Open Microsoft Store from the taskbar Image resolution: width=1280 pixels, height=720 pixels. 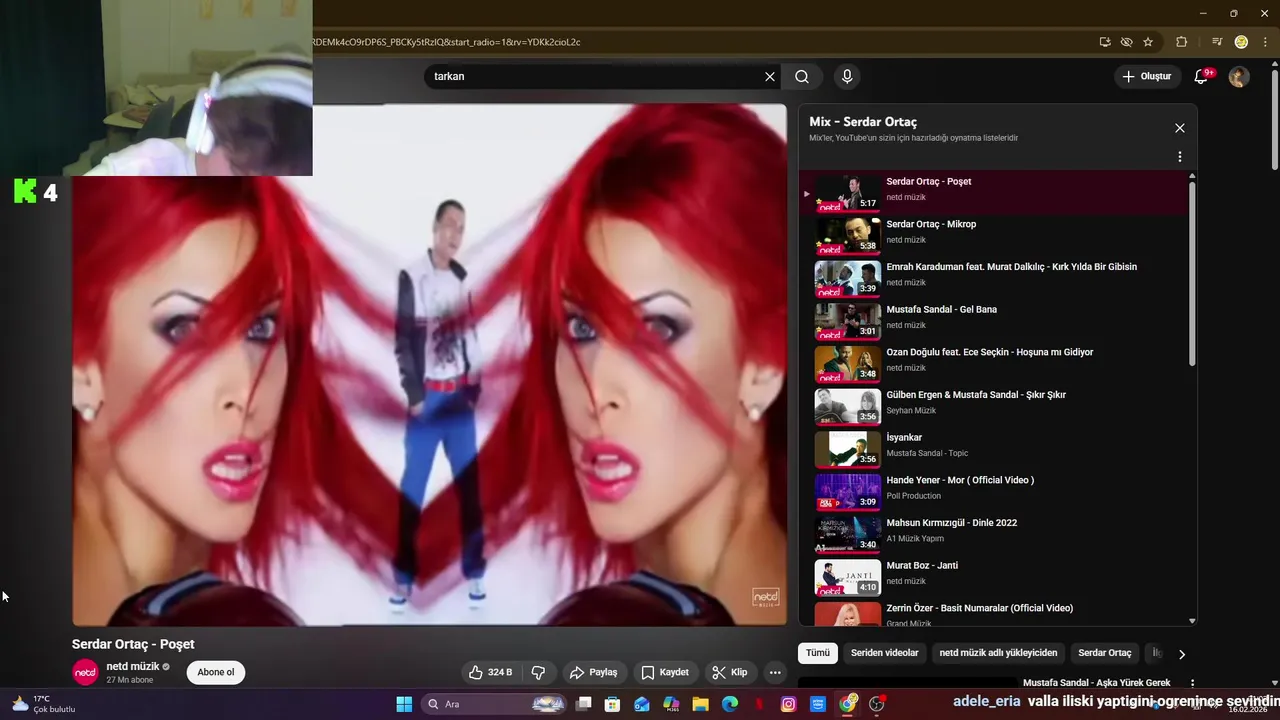(613, 704)
